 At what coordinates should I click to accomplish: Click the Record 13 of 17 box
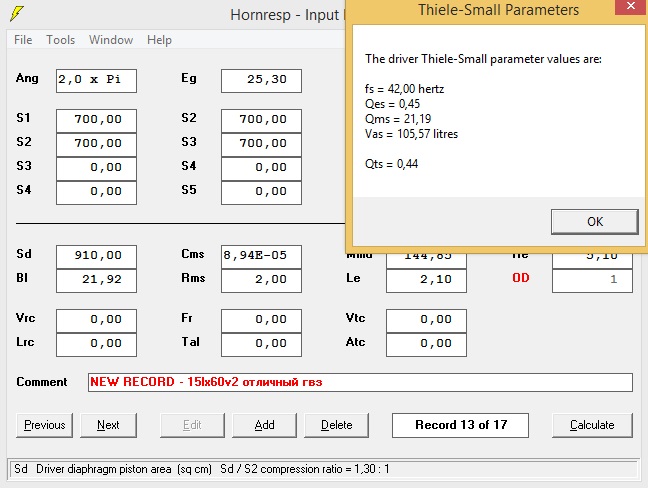coord(460,425)
